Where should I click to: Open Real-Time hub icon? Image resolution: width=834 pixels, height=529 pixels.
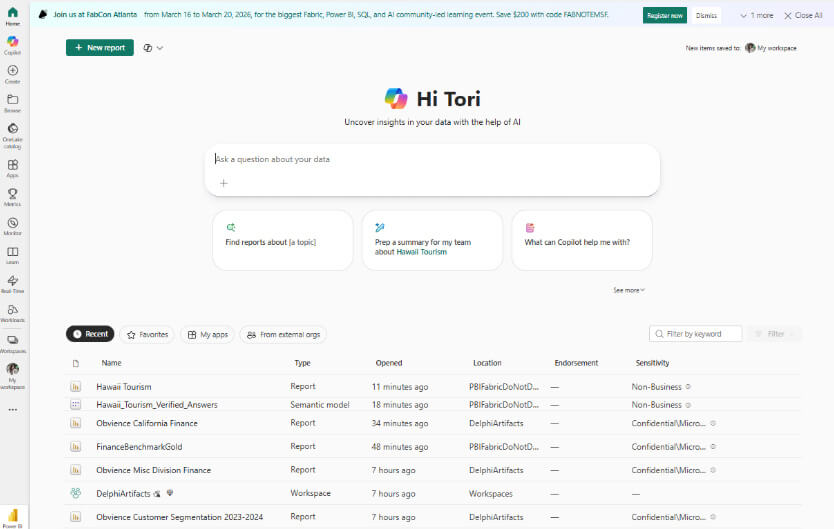[12, 283]
